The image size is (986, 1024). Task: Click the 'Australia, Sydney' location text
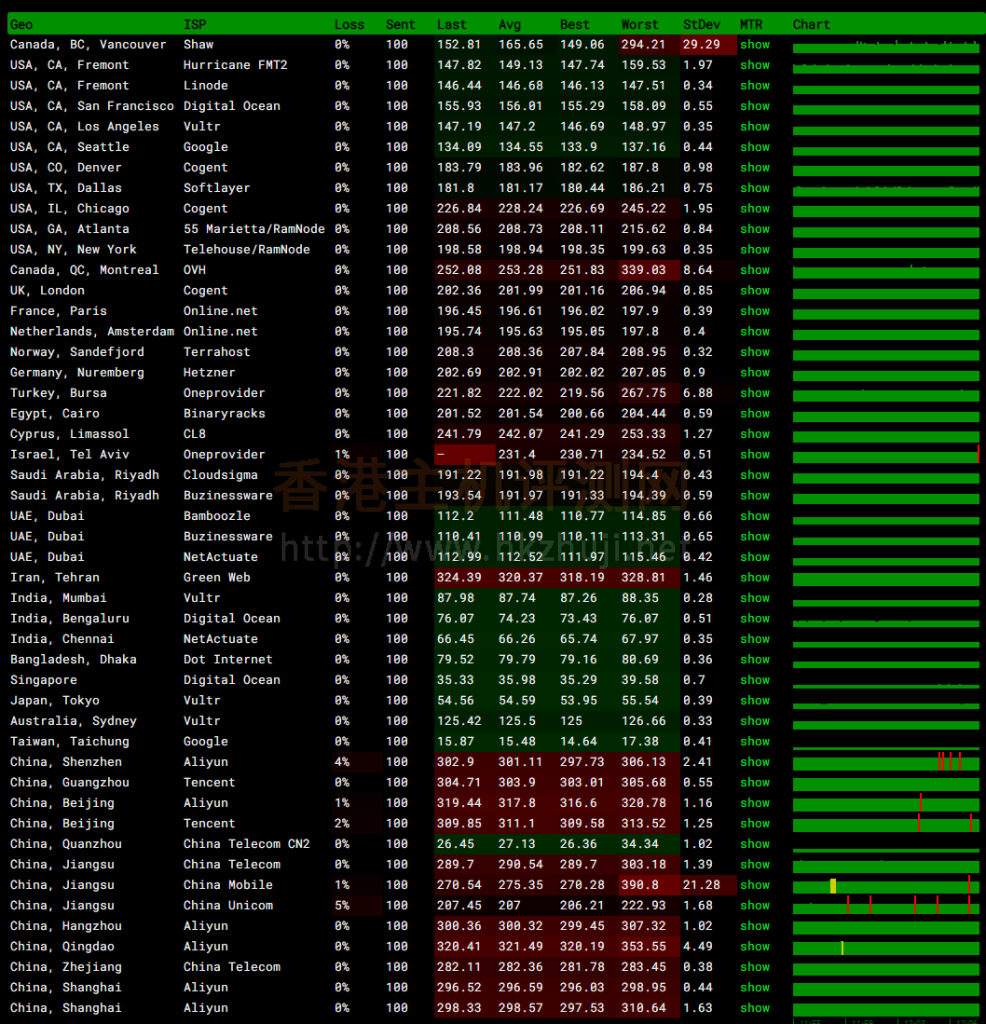73,721
